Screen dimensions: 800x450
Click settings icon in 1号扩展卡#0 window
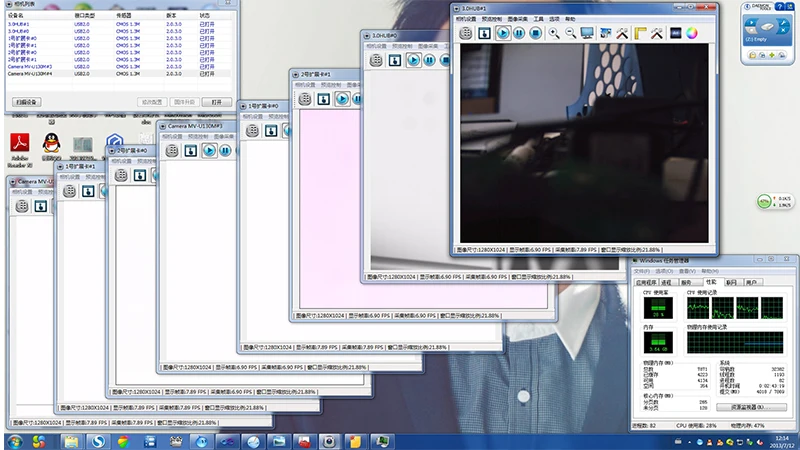pos(252,131)
